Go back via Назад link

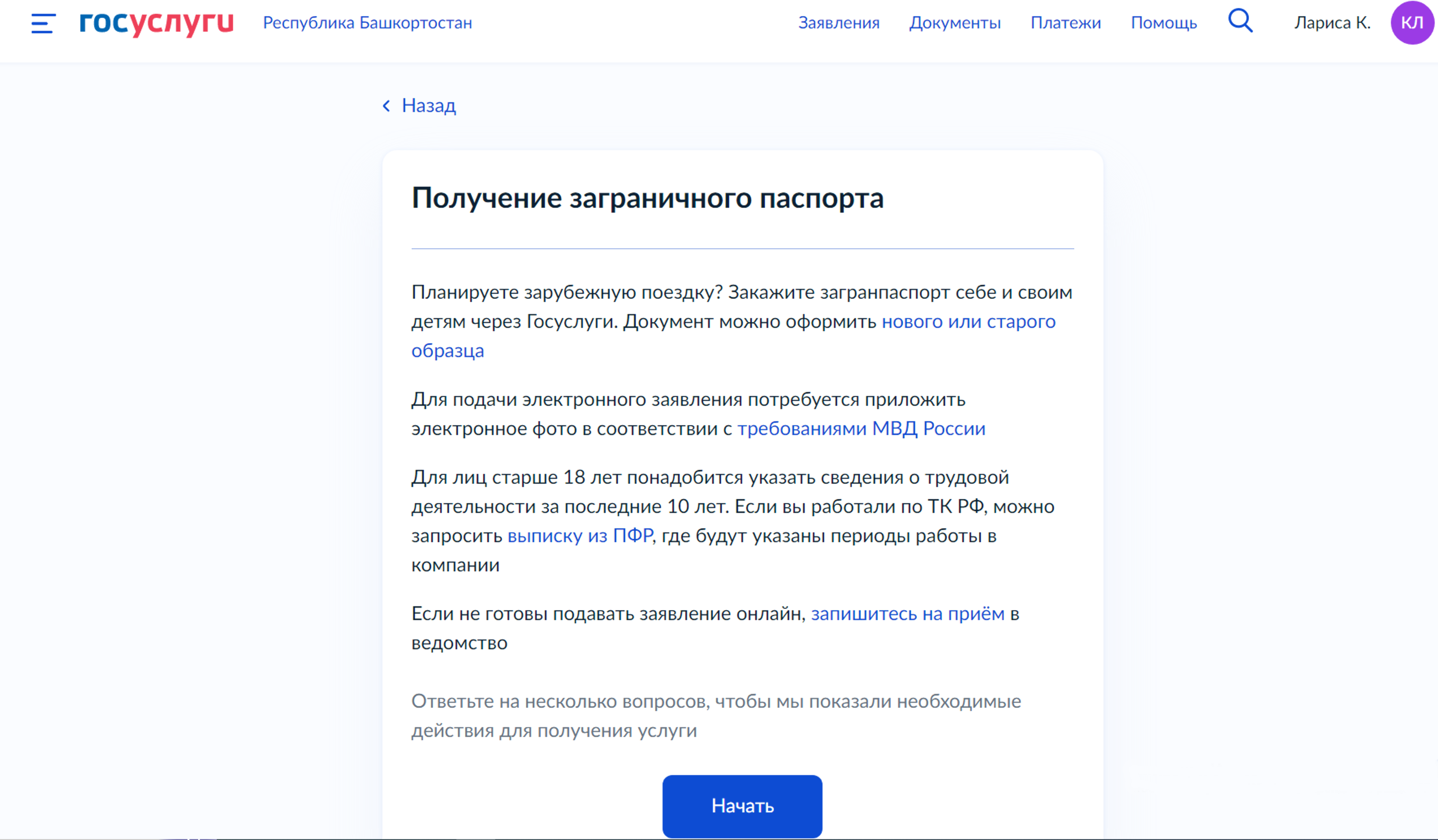coord(429,106)
